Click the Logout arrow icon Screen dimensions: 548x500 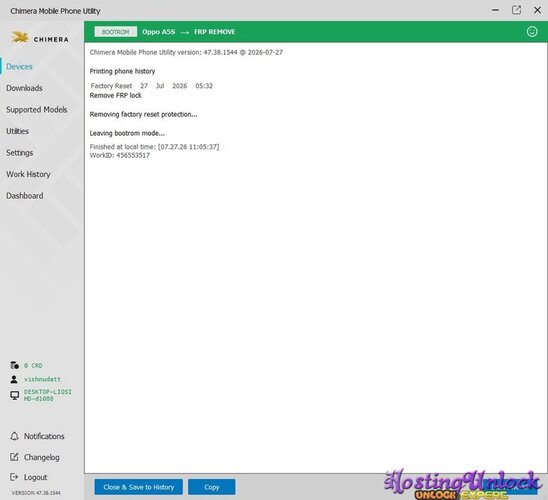coord(14,477)
